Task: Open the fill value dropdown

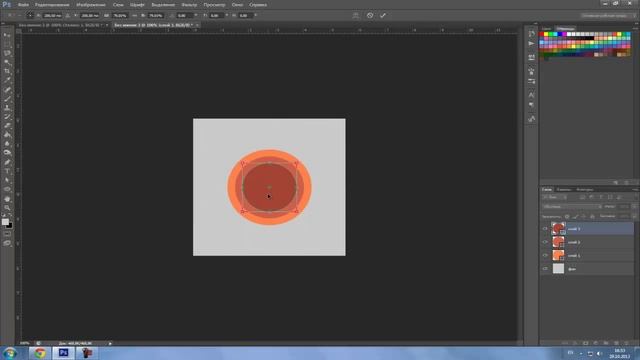Action: tap(633, 216)
